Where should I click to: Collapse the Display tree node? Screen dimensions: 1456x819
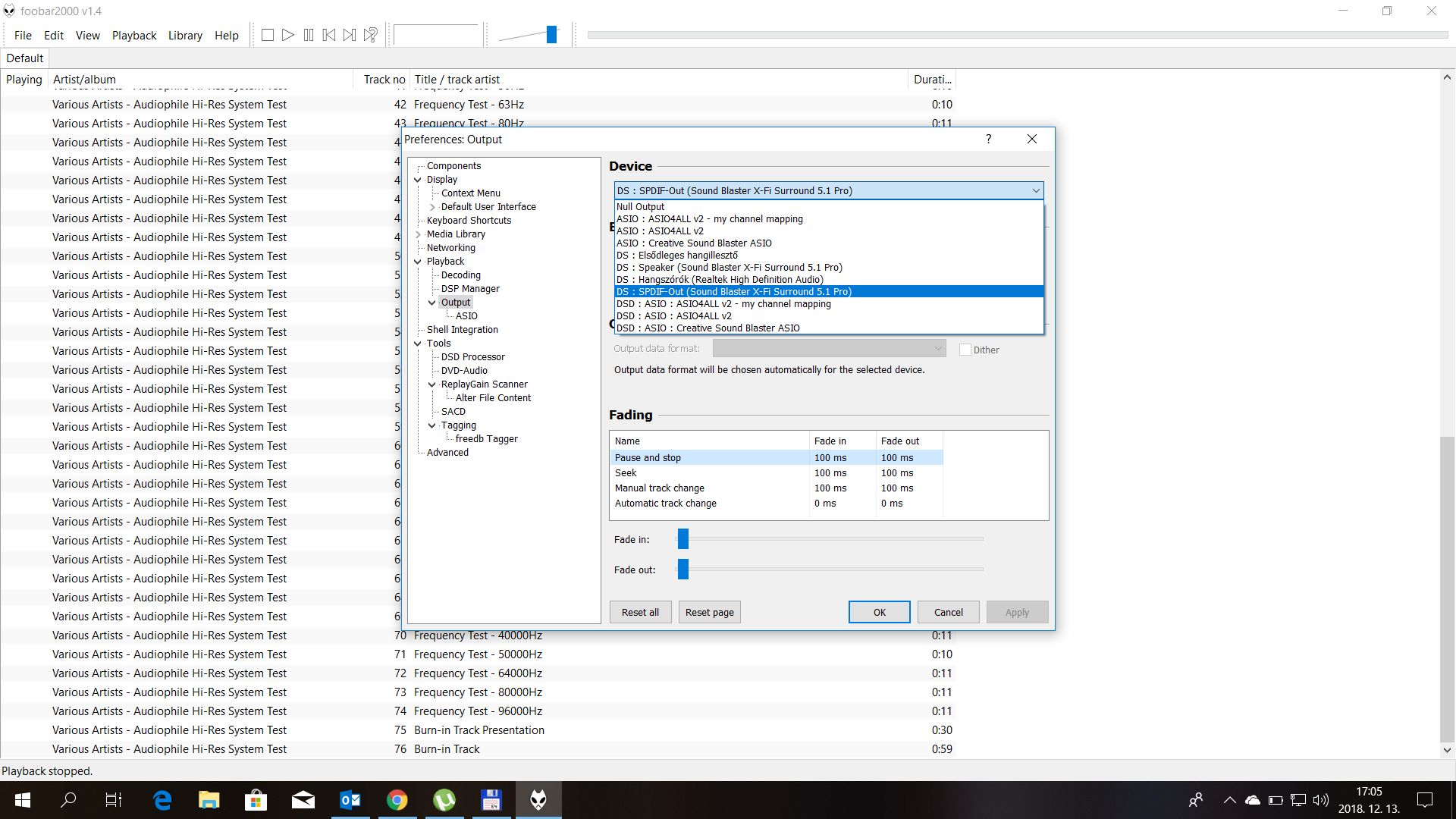pos(418,180)
